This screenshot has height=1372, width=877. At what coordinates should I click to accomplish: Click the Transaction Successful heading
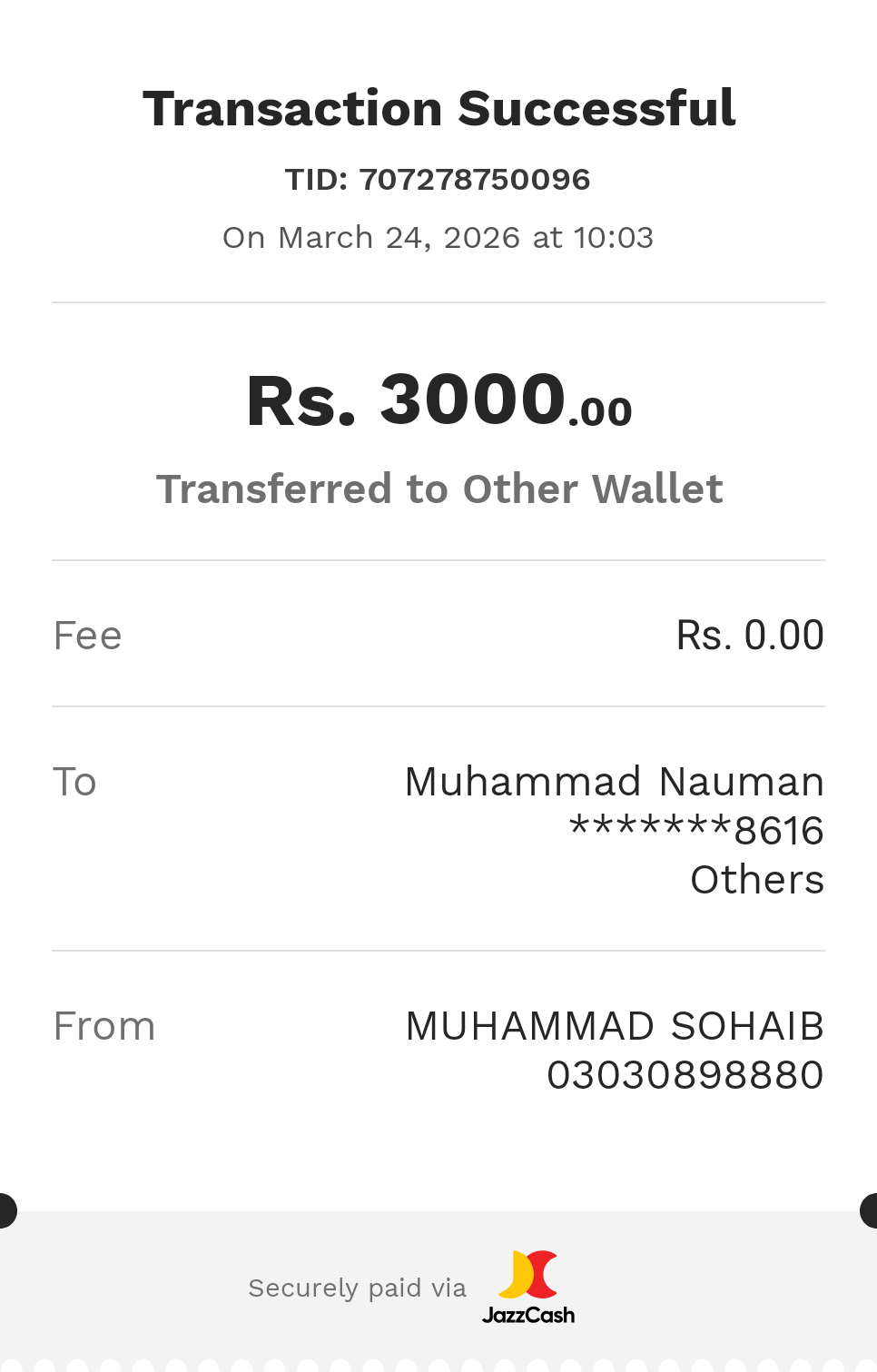click(x=438, y=109)
